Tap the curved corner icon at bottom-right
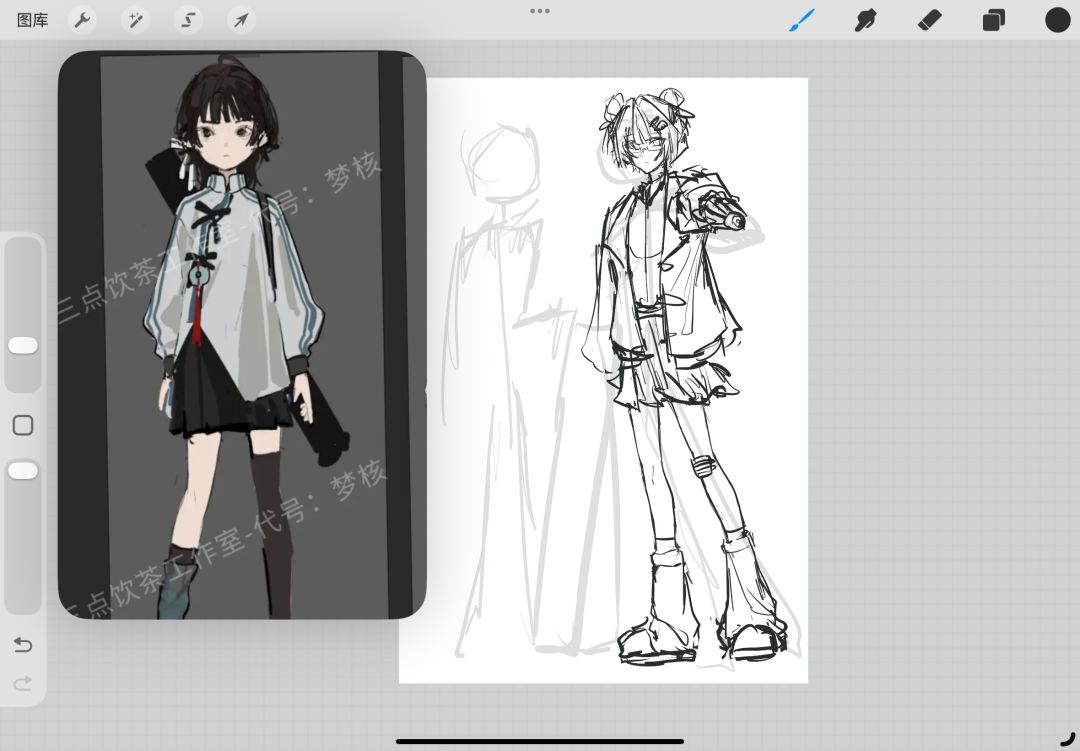The height and width of the screenshot is (751, 1080). point(1067,738)
